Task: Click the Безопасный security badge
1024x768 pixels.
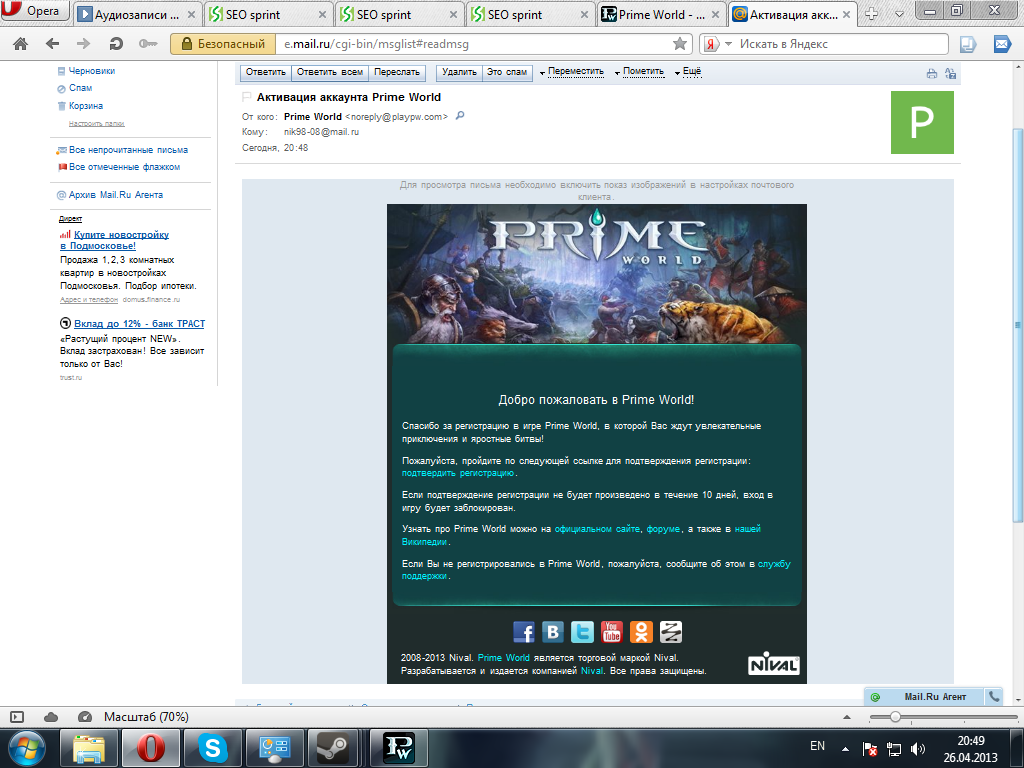Action: pyautogui.click(x=223, y=44)
